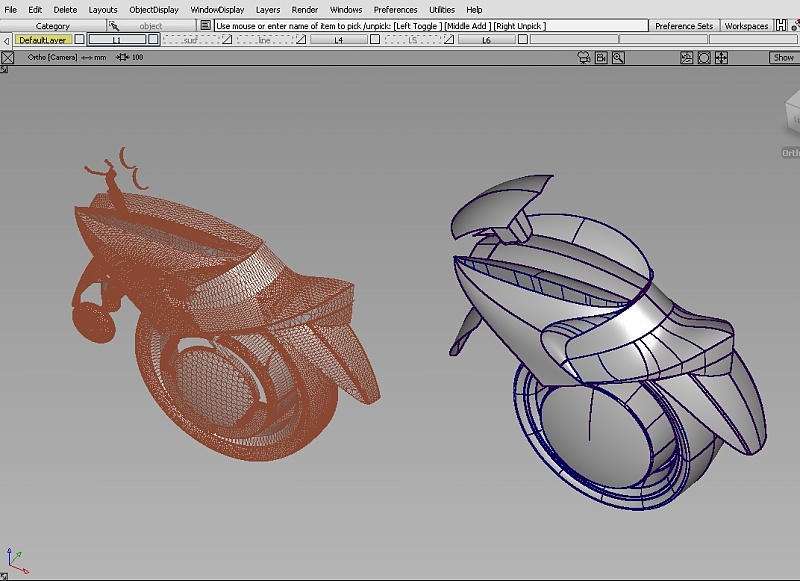Click the zoom magnifier icon

[x=618, y=58]
